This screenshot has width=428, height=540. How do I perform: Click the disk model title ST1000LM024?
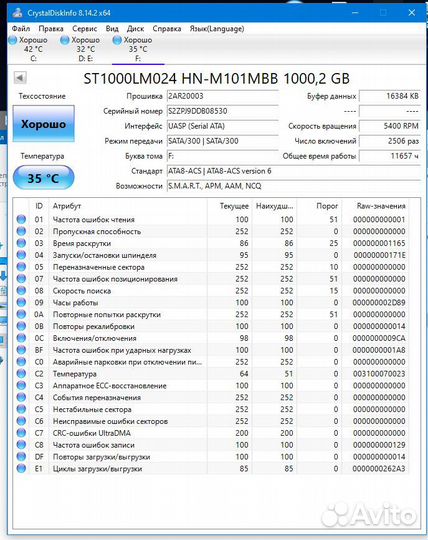pos(217,79)
